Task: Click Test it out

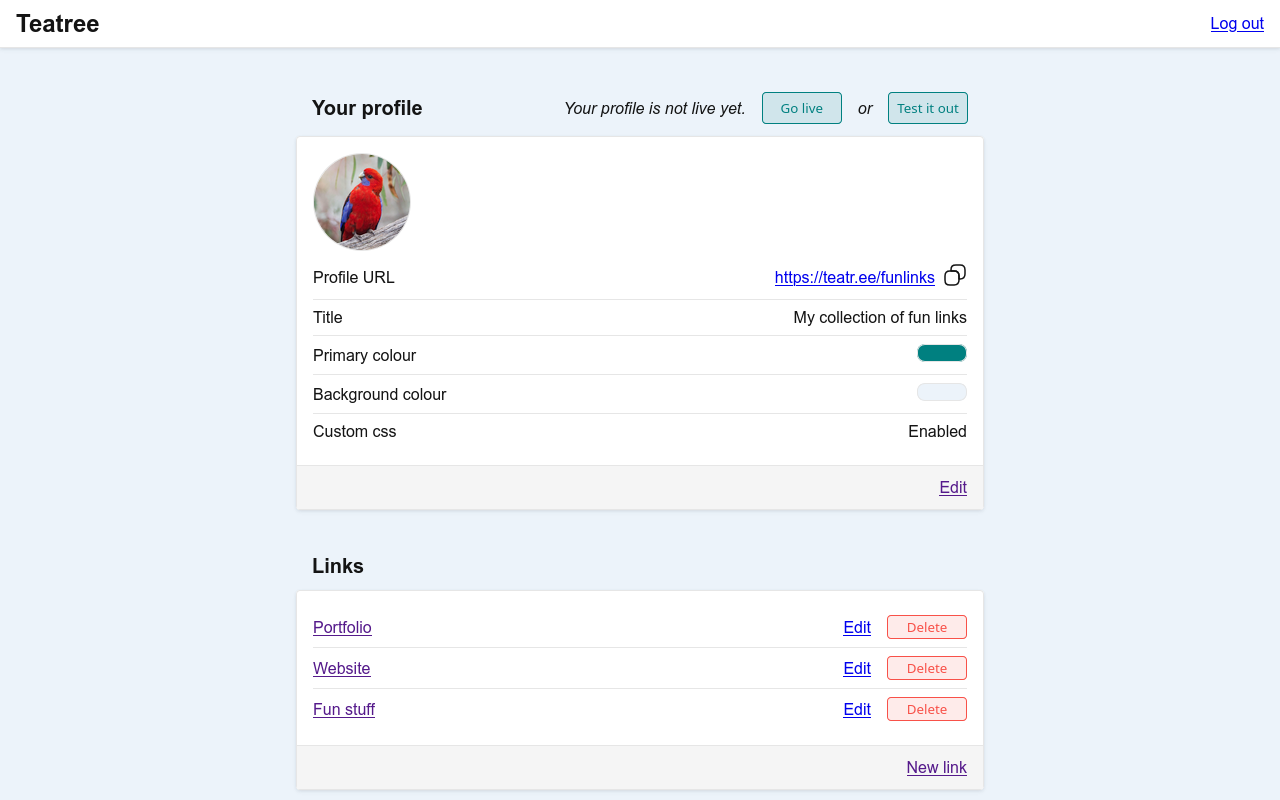Action: click(927, 107)
